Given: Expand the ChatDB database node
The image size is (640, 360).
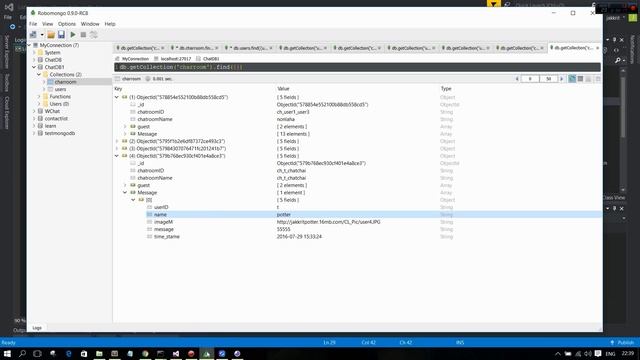Looking at the screenshot, I should point(34,60).
